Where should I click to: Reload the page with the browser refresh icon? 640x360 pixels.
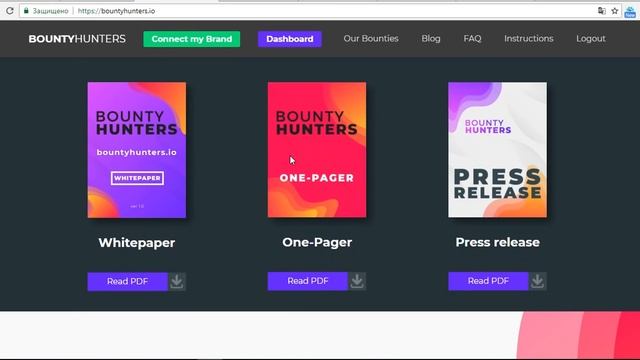coord(10,11)
